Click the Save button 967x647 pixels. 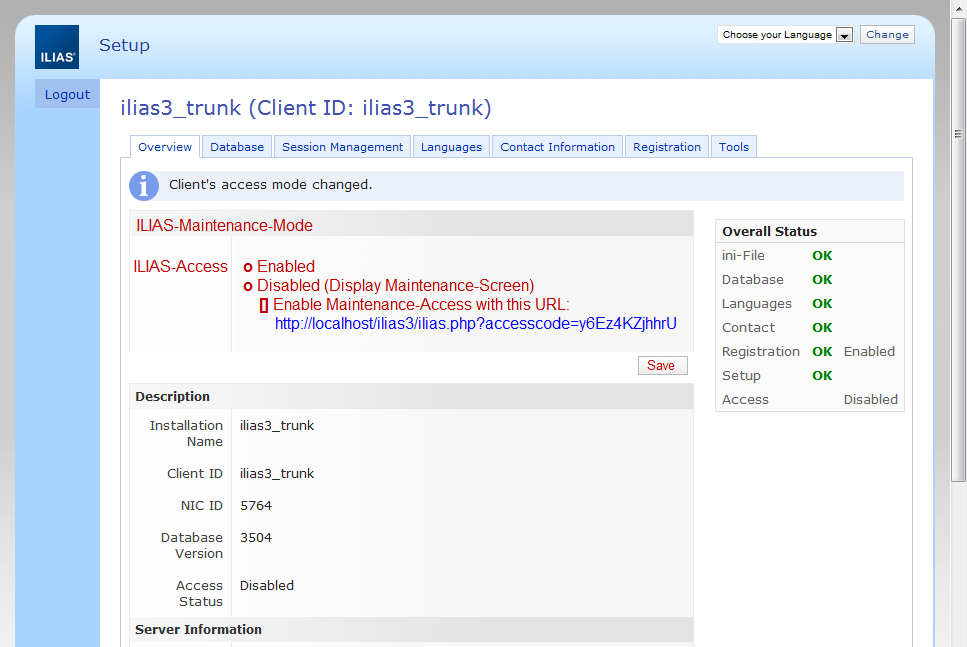tap(662, 366)
